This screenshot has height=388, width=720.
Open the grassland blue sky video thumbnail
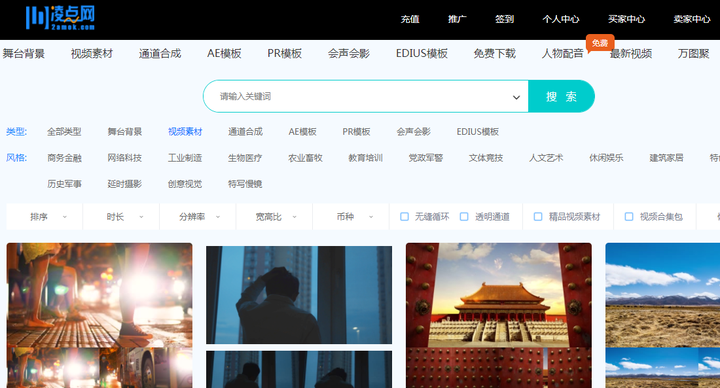[663, 315]
